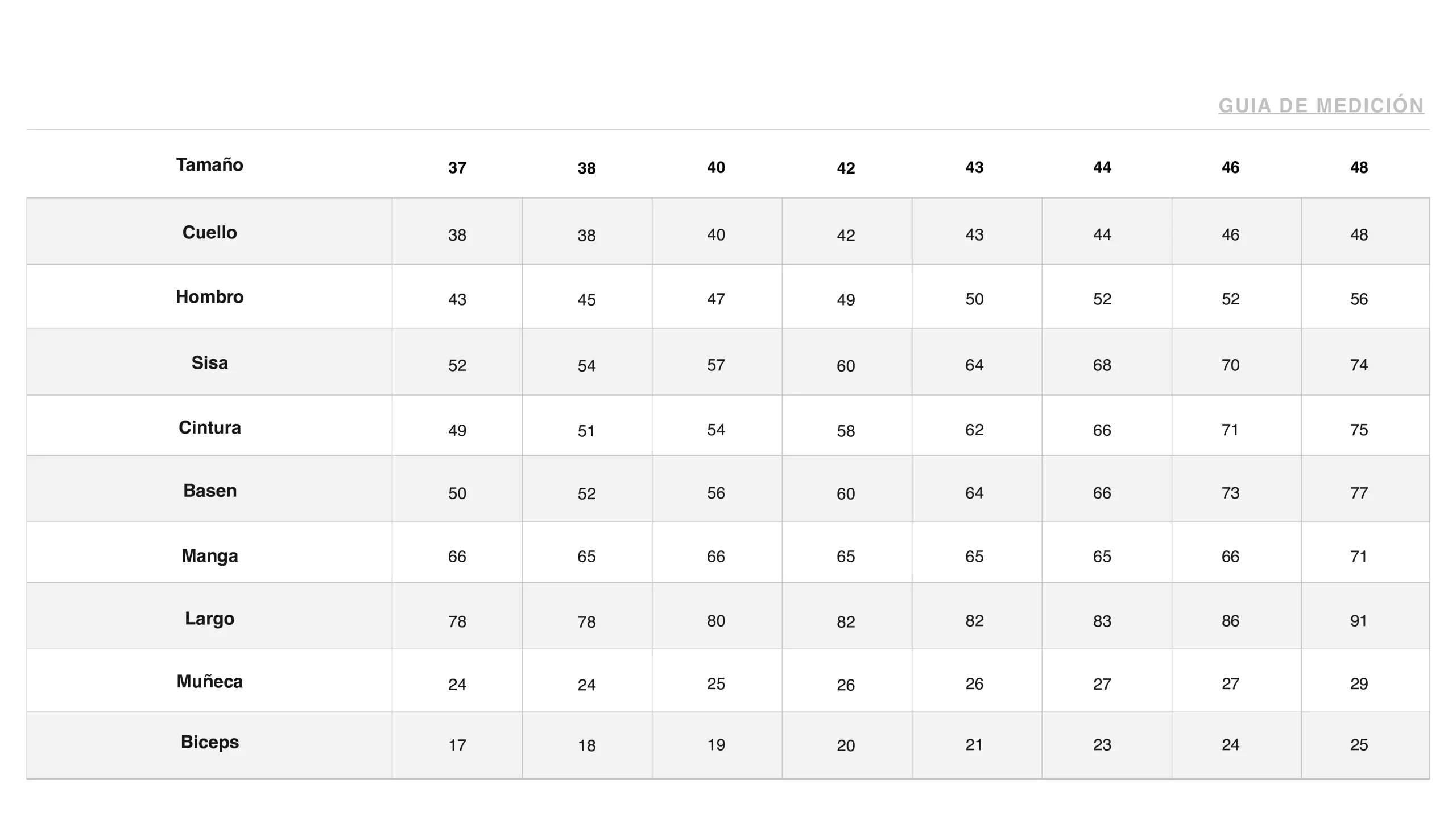Click the Cintura row label
The height and width of the screenshot is (828, 1456).
point(209,427)
